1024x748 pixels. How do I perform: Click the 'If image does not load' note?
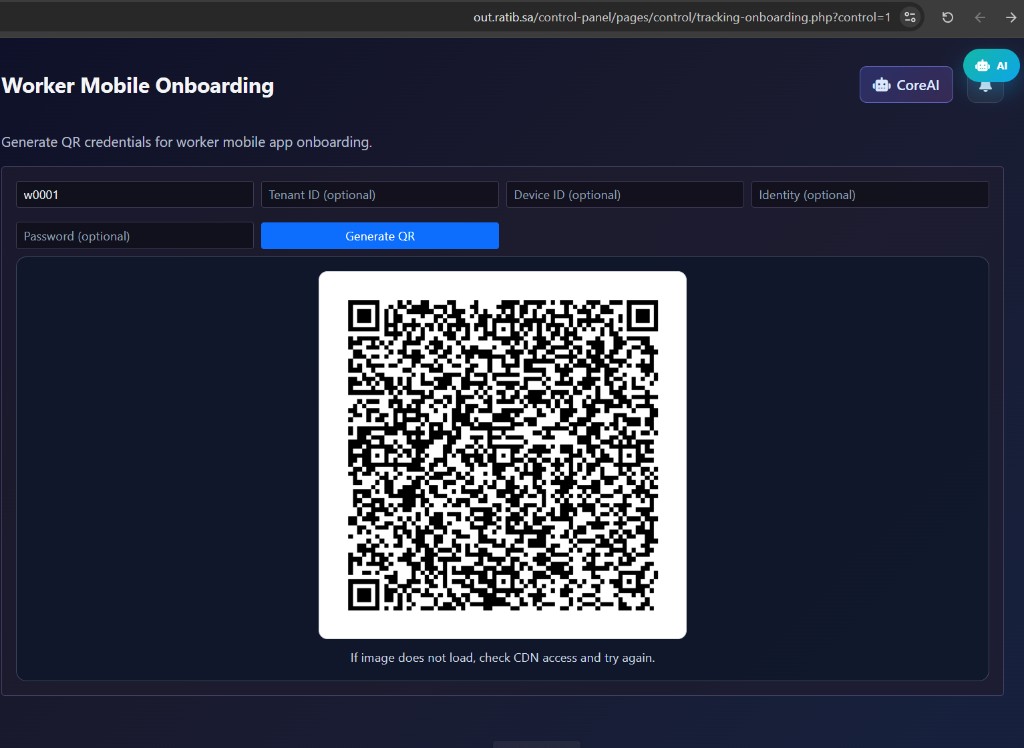pyautogui.click(x=502, y=658)
